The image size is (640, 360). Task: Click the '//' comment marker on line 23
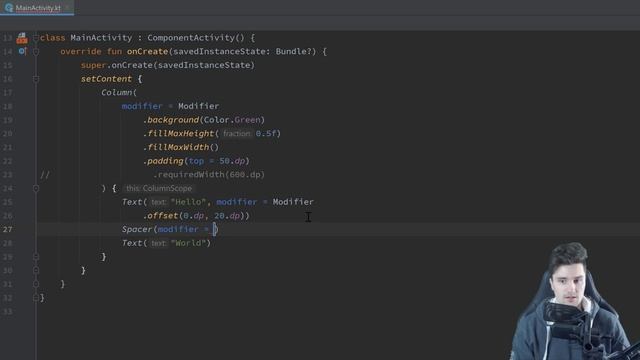pos(45,175)
